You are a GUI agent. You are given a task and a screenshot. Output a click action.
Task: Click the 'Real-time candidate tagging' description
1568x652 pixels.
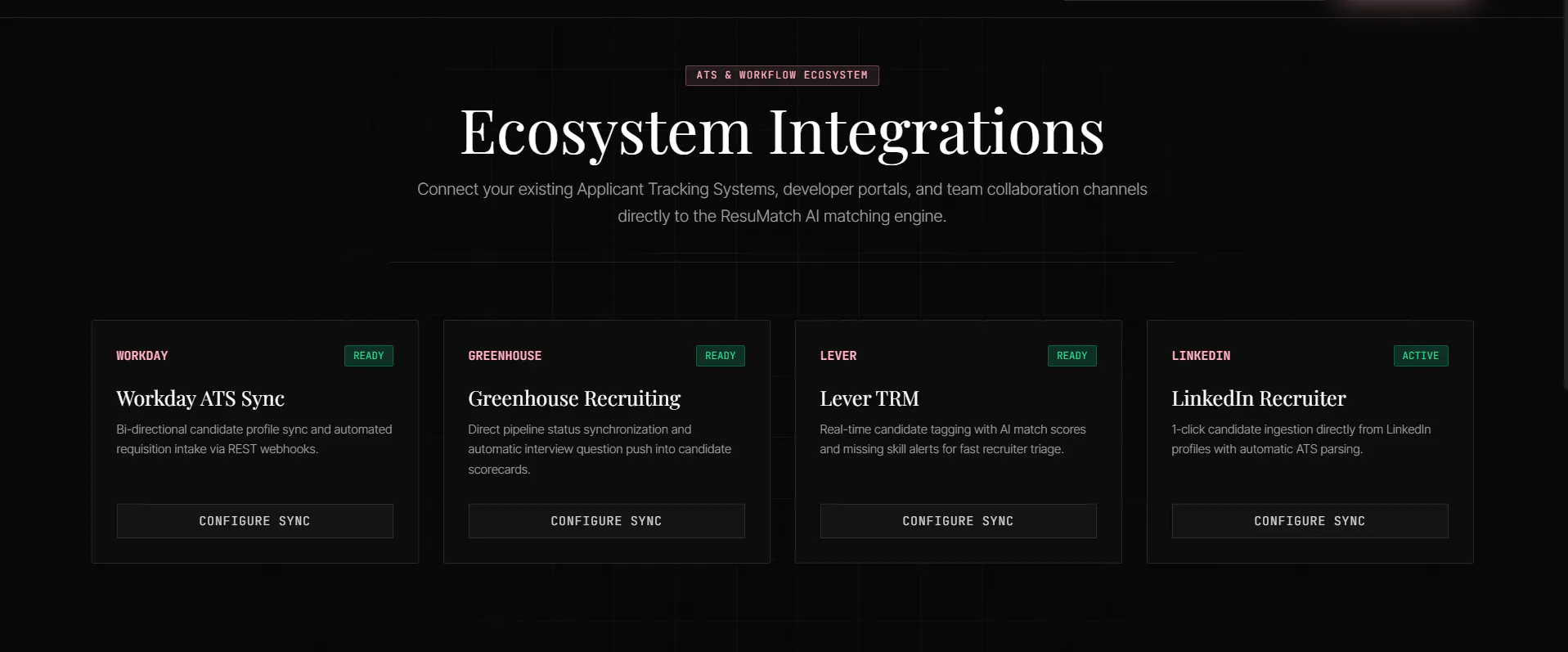953,439
